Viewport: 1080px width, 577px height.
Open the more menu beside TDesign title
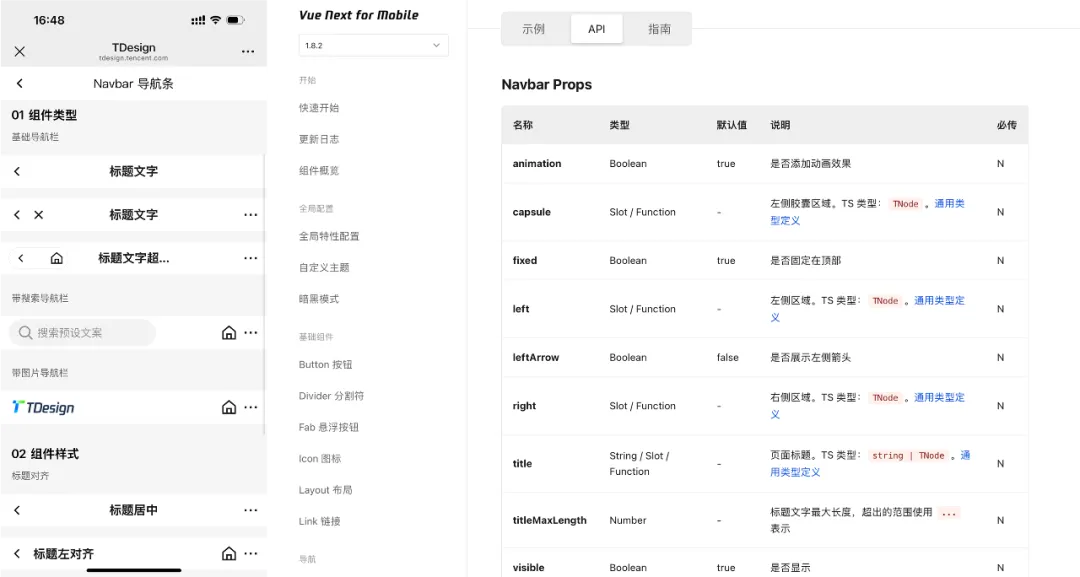click(248, 52)
